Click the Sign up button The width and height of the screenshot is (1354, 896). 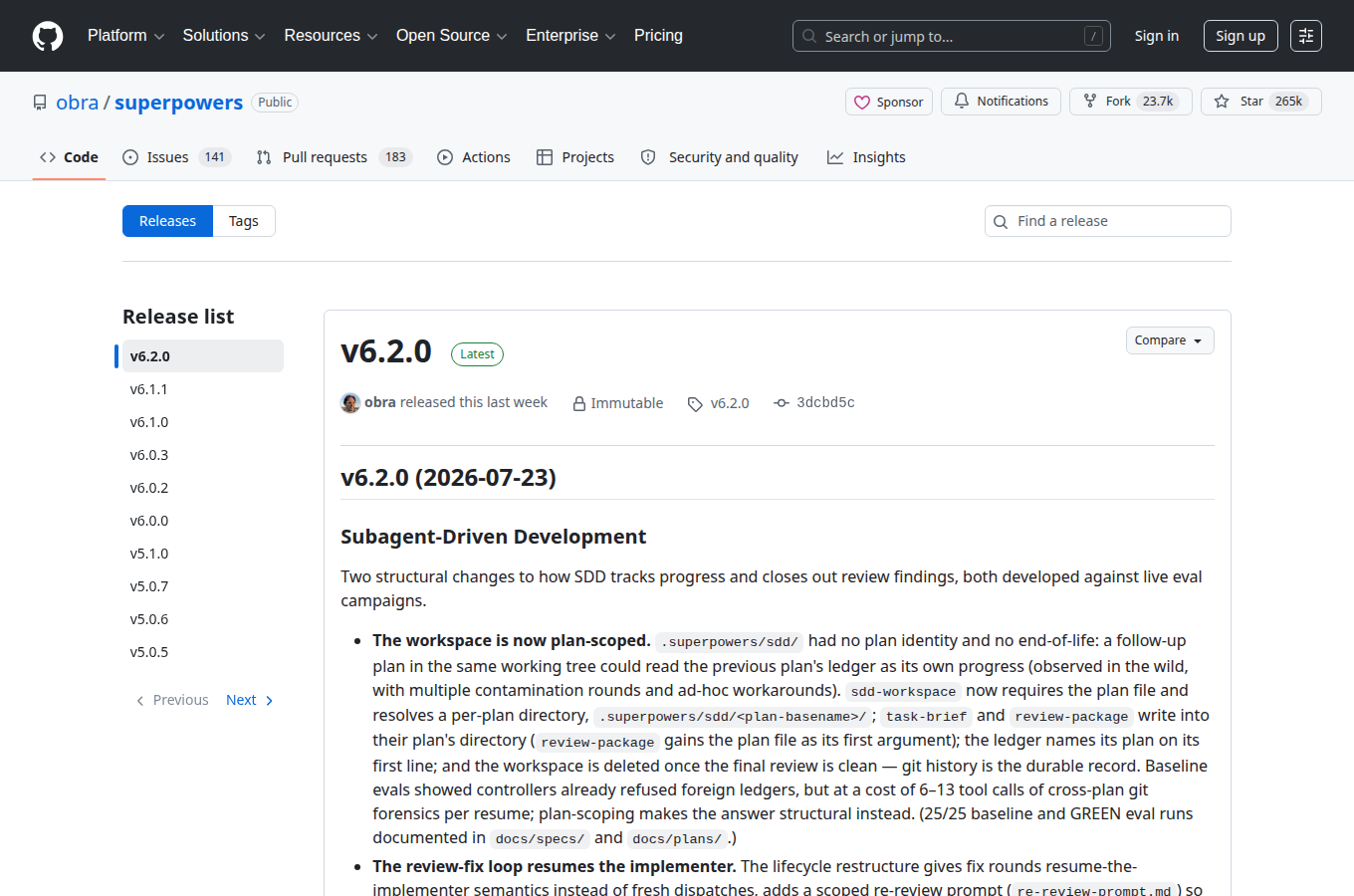[1241, 36]
